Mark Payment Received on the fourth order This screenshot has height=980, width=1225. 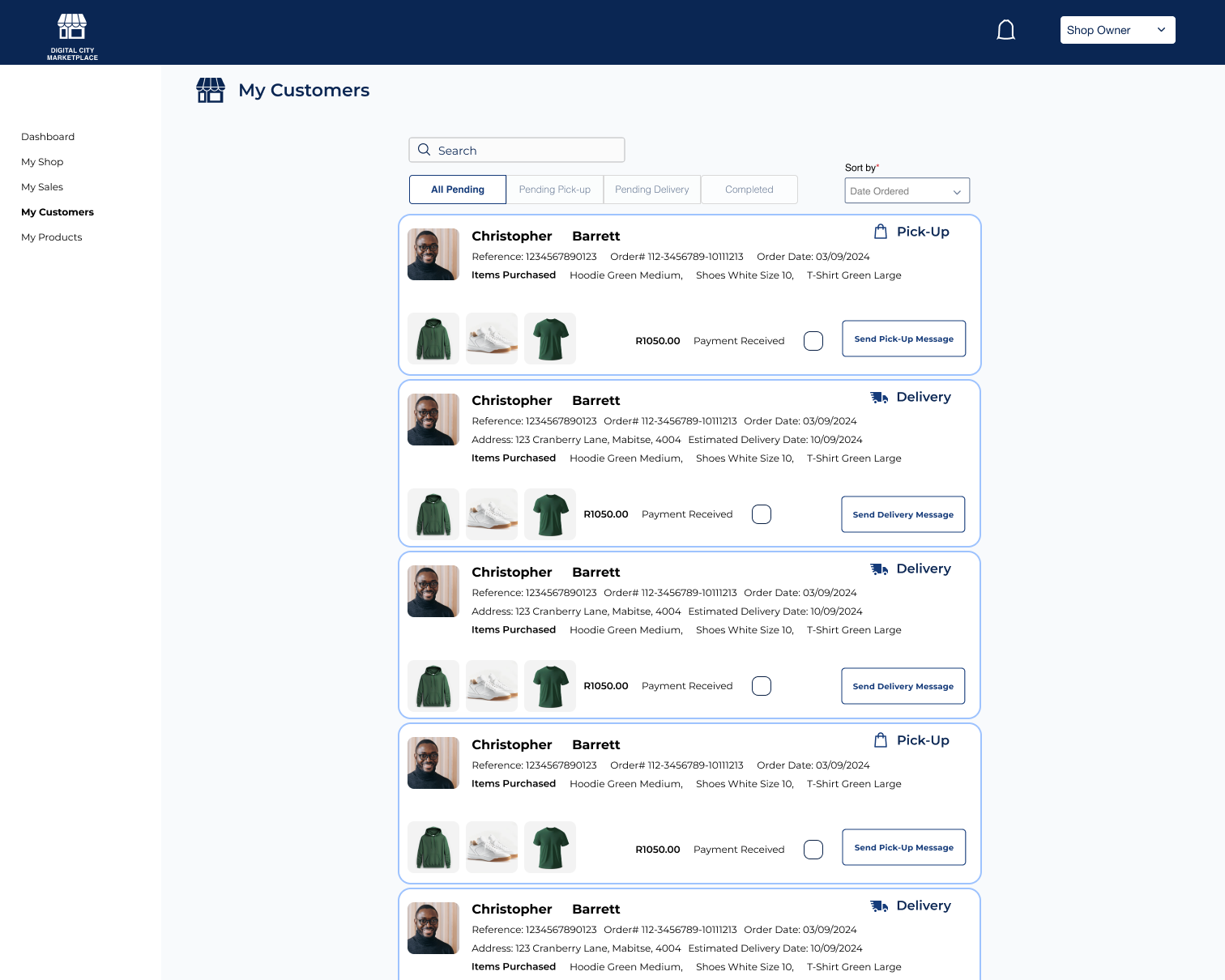[x=813, y=850]
